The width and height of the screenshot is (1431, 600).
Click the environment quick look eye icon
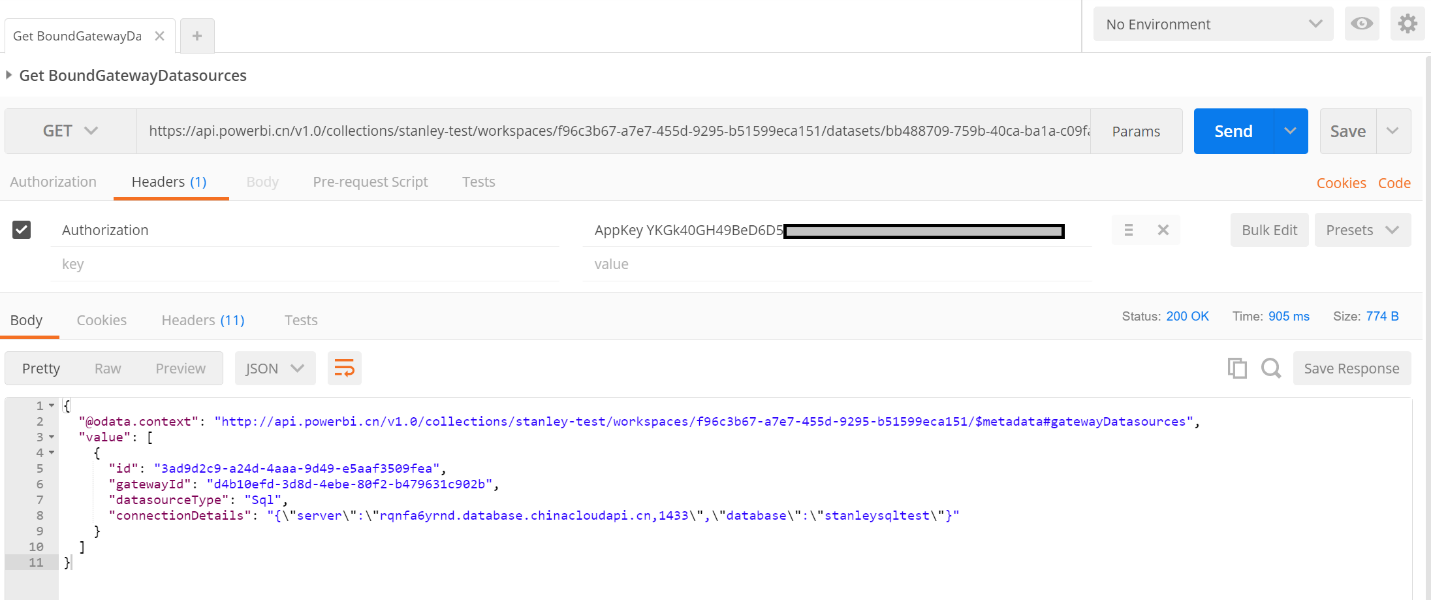tap(1361, 24)
